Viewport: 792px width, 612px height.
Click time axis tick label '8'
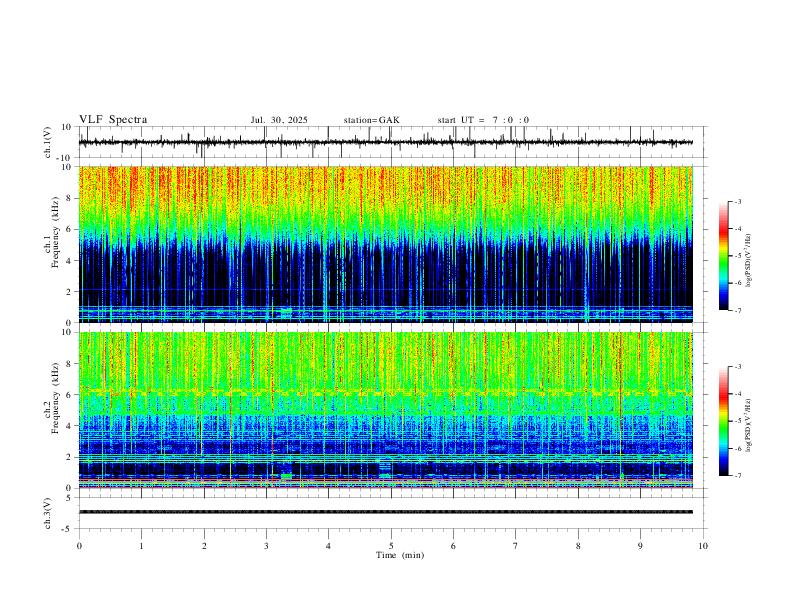tap(578, 546)
